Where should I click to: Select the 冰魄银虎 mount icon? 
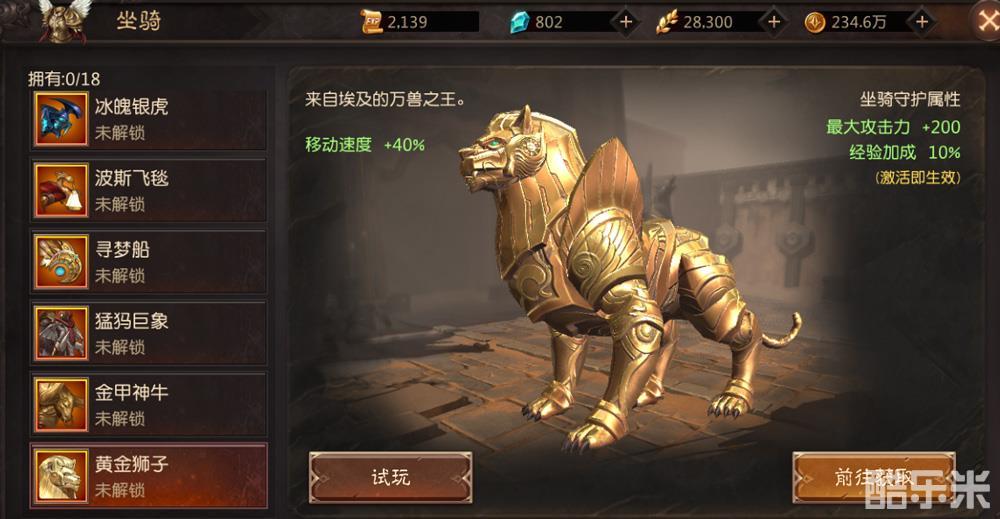pyautogui.click(x=61, y=119)
